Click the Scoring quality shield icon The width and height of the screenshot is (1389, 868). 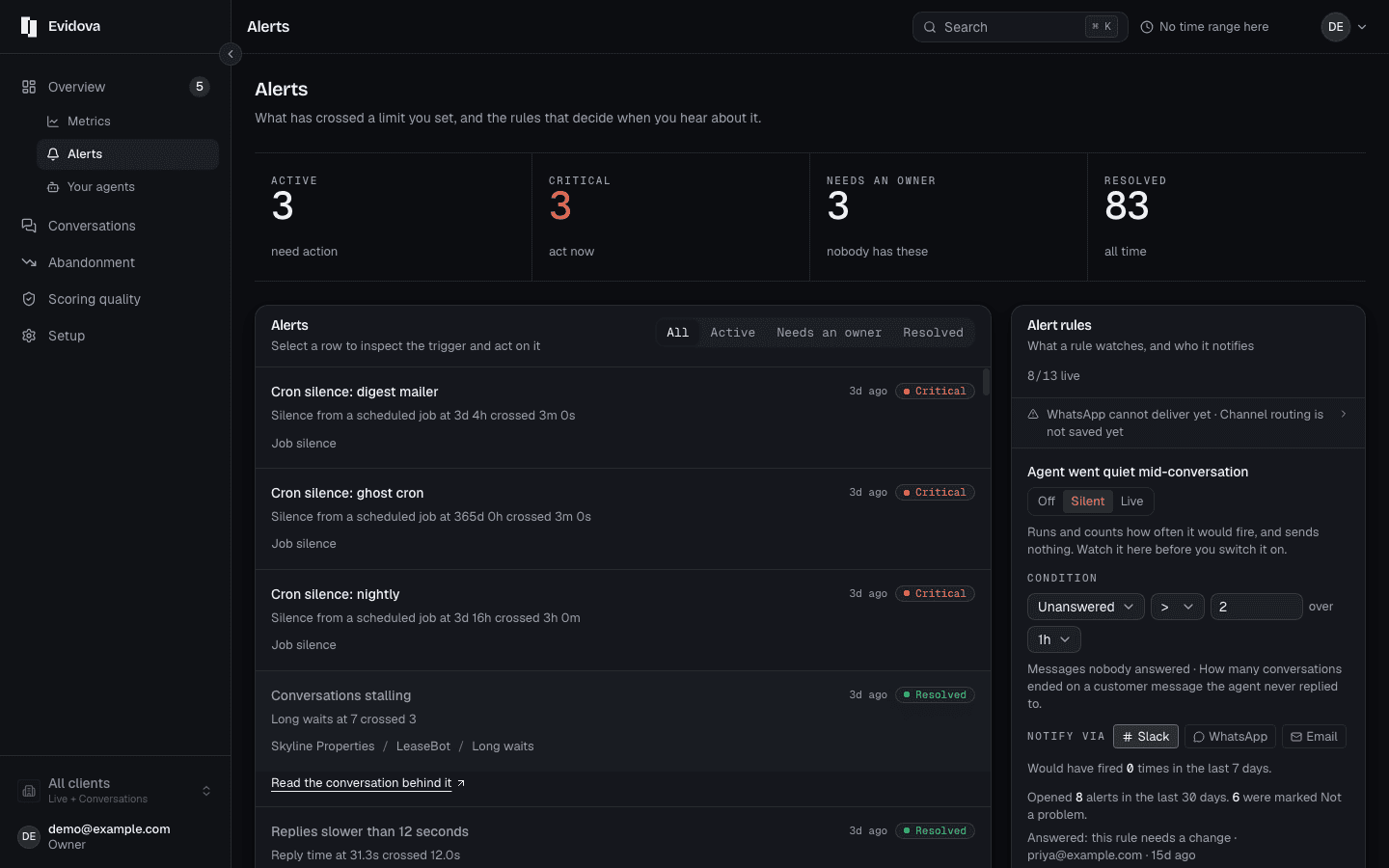[29, 299]
